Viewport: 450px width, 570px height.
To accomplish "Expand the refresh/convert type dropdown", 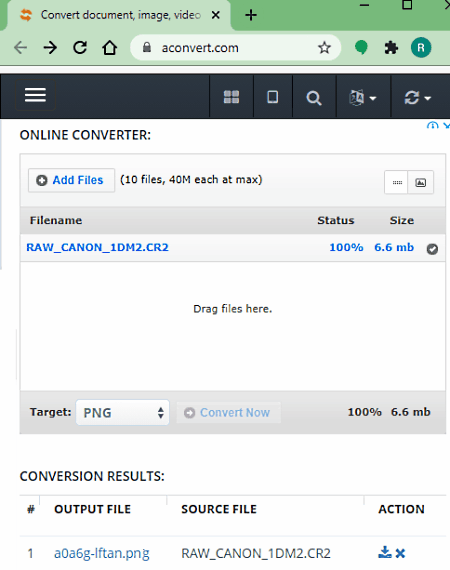I will tap(418, 98).
